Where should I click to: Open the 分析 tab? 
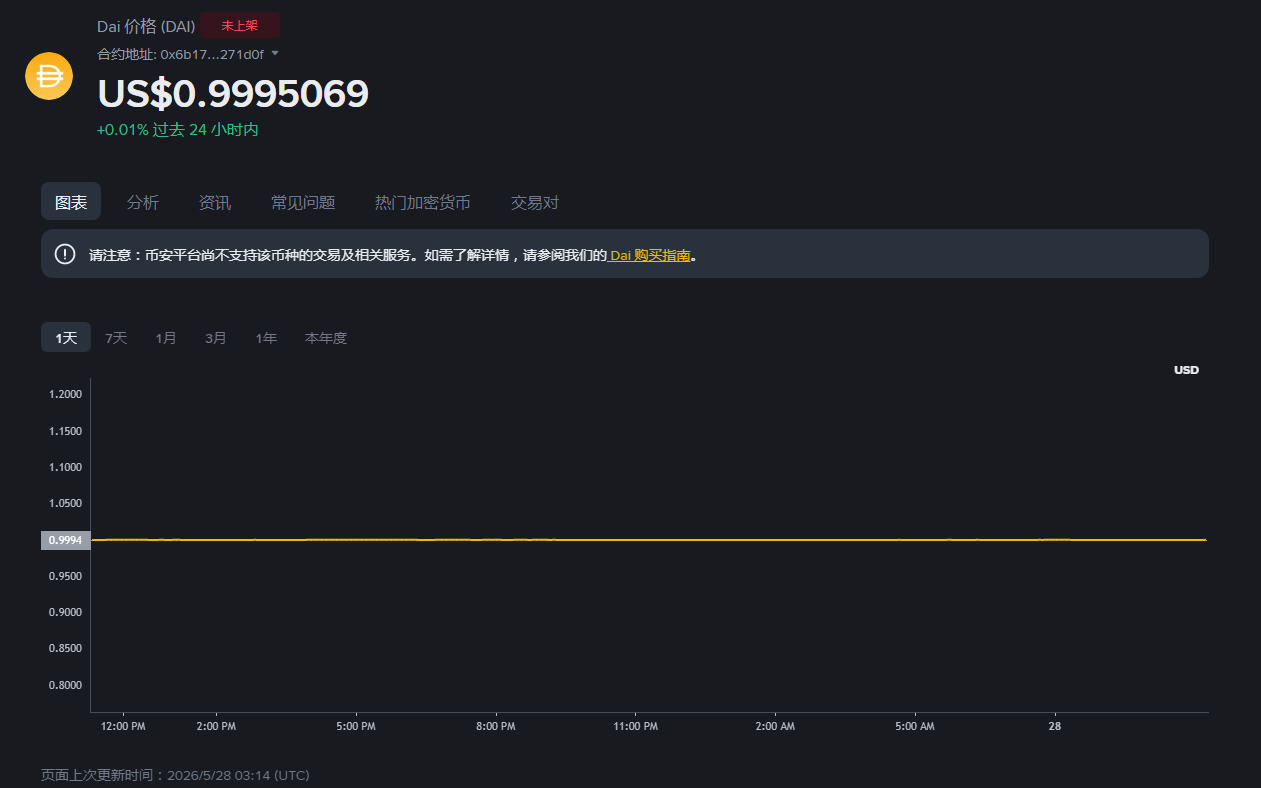(x=143, y=202)
